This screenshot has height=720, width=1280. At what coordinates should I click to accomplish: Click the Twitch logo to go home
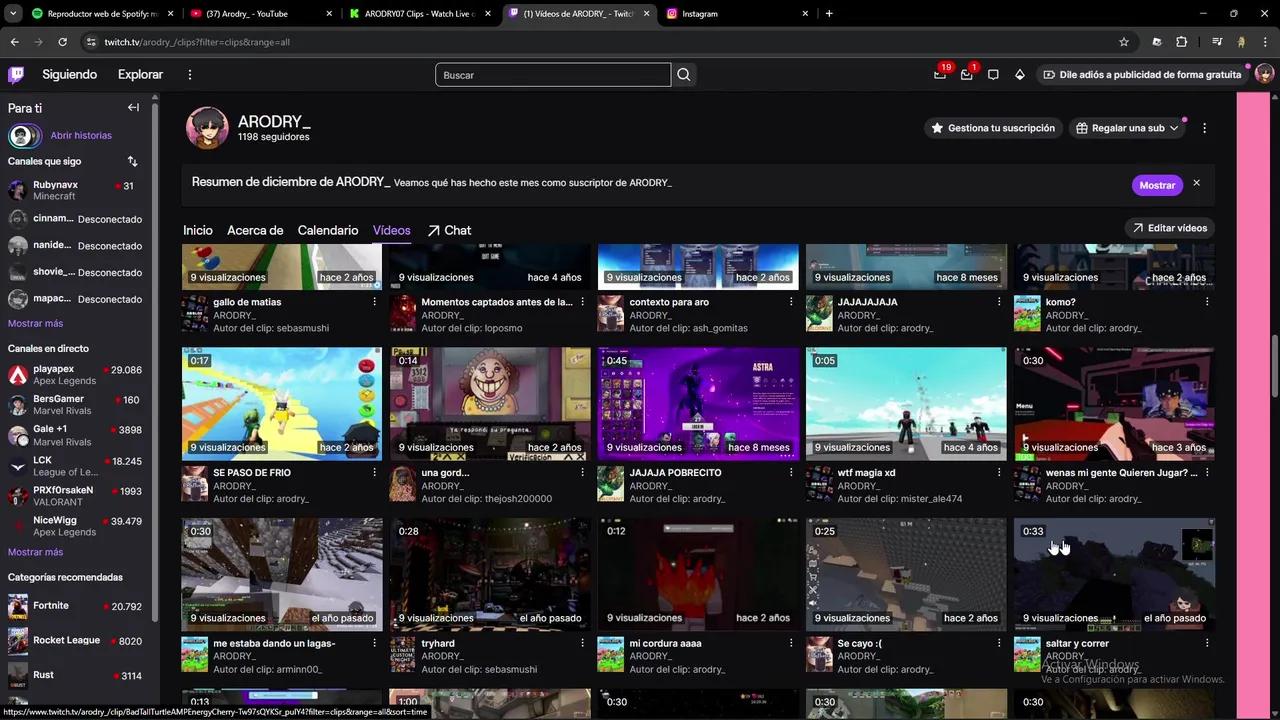(16, 74)
